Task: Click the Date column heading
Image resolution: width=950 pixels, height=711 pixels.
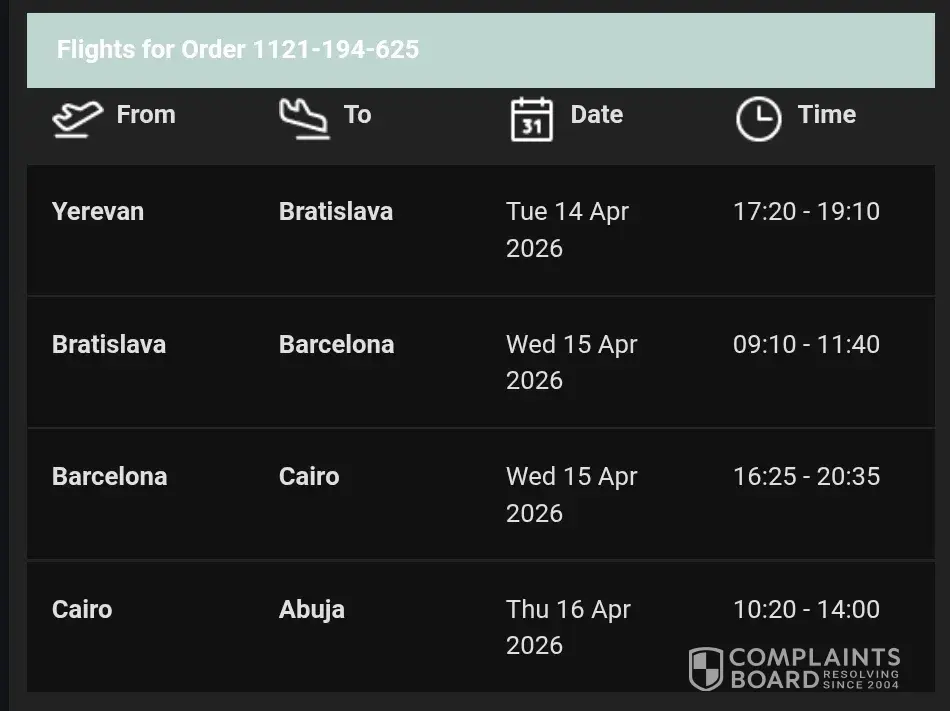Action: (597, 115)
